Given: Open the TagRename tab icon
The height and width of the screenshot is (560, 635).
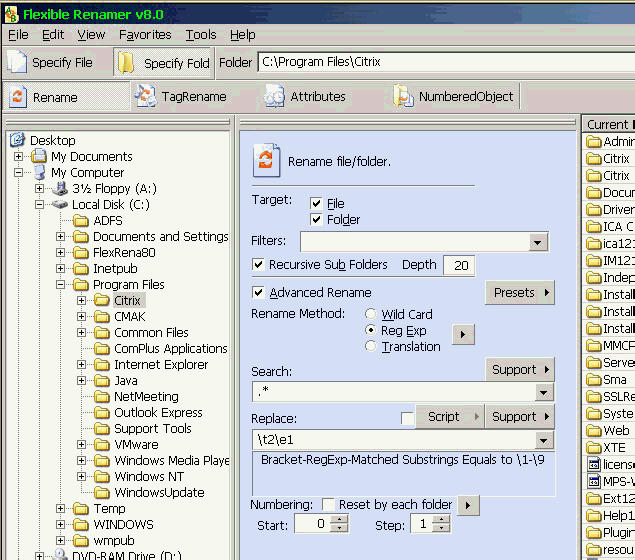Looking at the screenshot, I should tap(146, 97).
